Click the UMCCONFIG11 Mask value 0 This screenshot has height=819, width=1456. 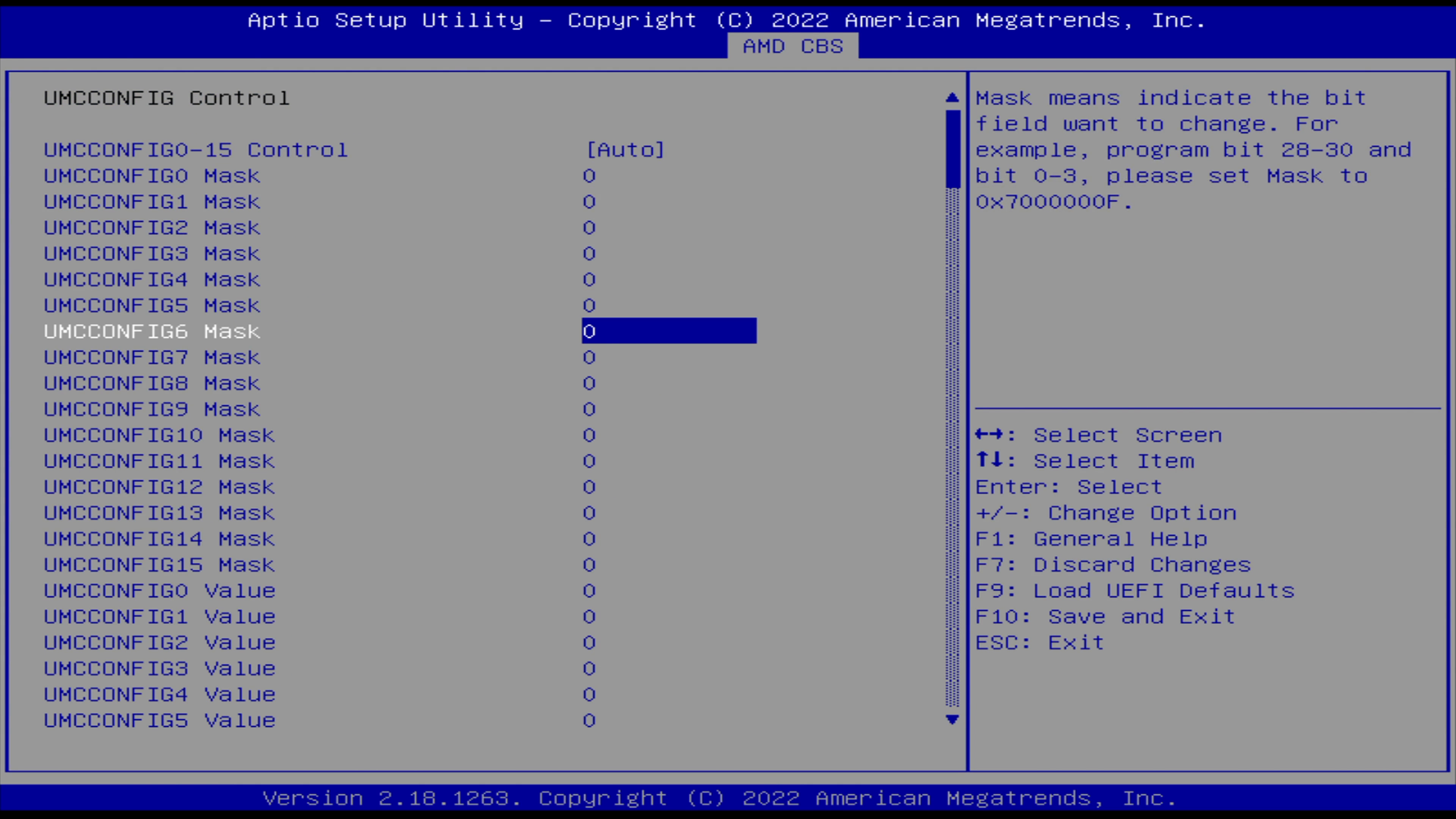coord(589,461)
